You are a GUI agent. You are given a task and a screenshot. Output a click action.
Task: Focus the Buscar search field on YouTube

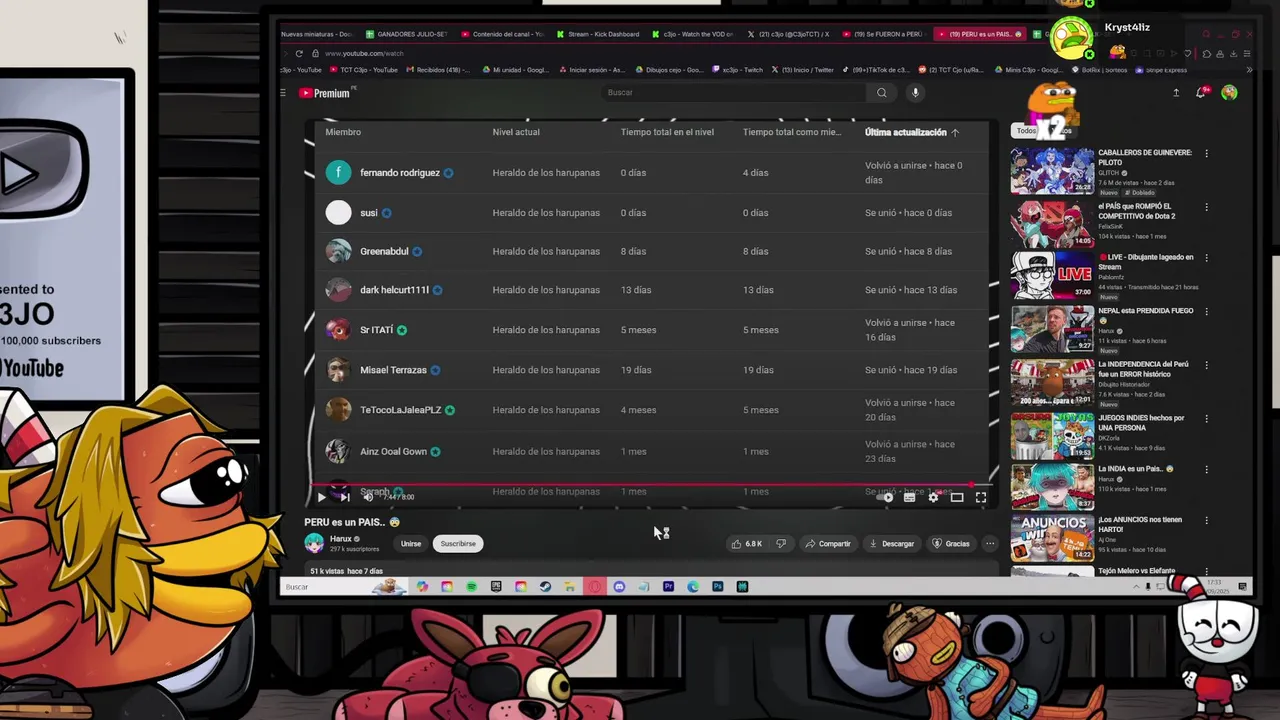(735, 92)
